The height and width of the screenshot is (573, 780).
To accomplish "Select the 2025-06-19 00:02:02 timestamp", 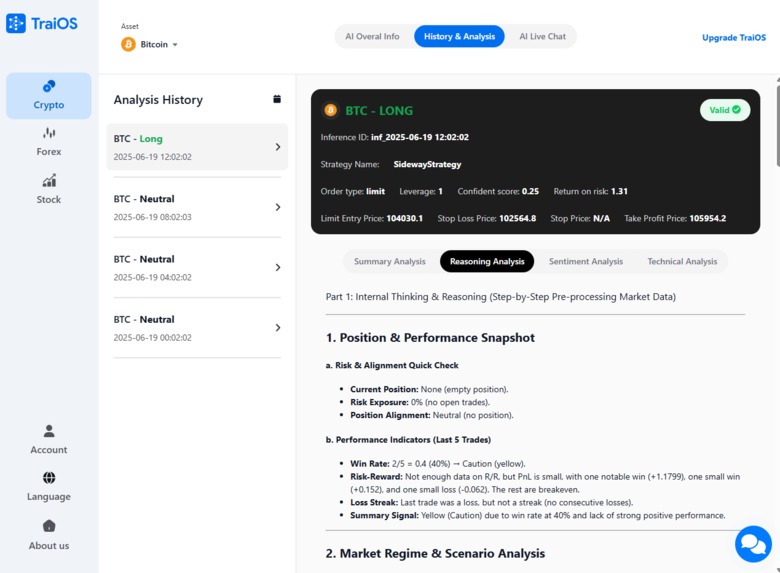I will click(152, 337).
